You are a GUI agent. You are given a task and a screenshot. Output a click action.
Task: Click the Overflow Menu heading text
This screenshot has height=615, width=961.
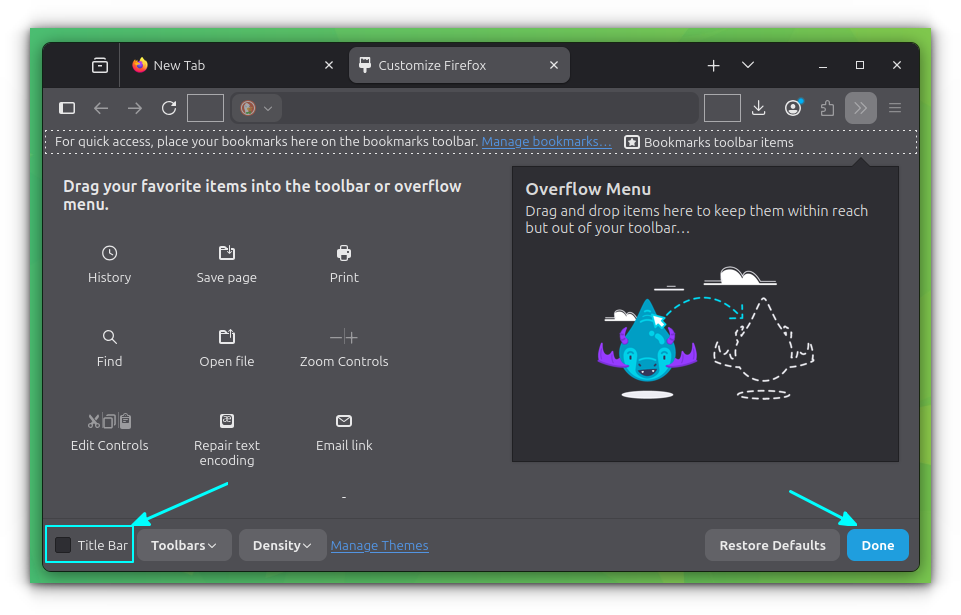[x=588, y=189]
